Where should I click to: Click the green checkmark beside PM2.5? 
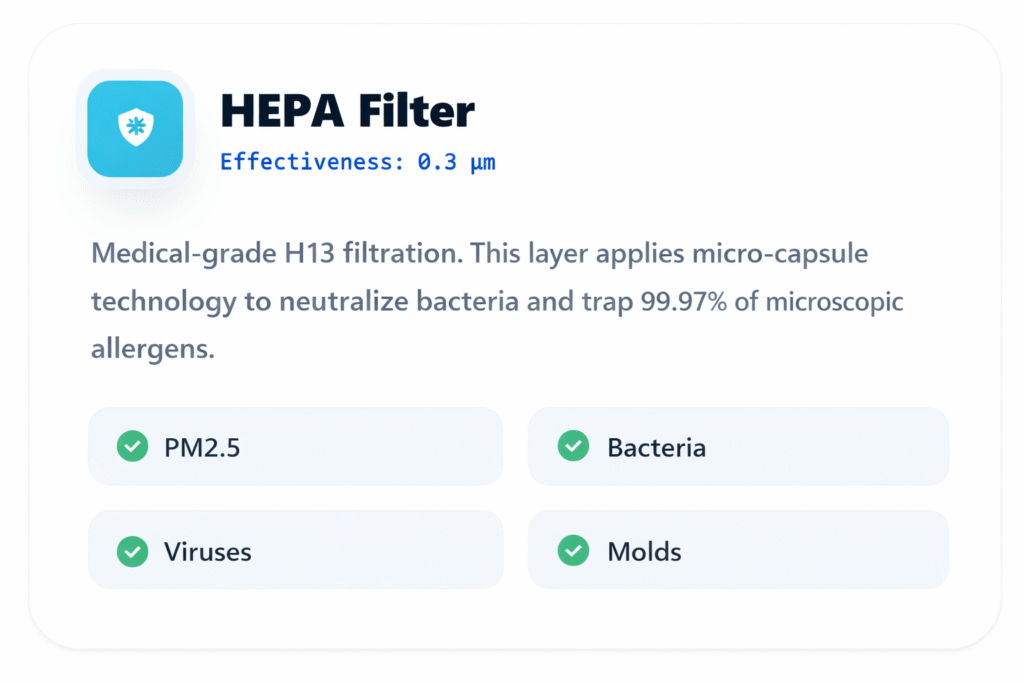pos(132,446)
